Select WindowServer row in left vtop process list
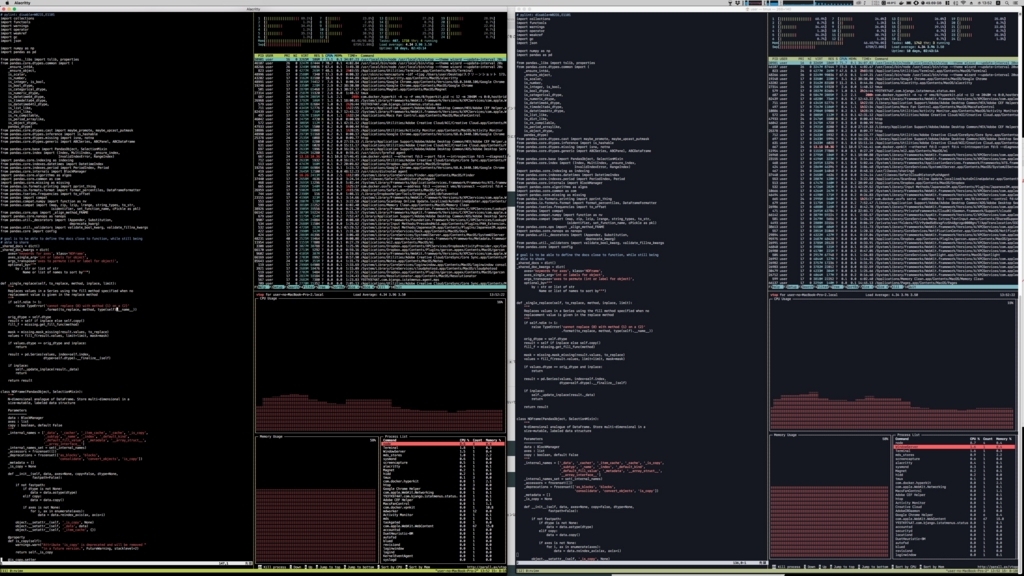Viewport: 1024px width, 576px height. [443, 451]
